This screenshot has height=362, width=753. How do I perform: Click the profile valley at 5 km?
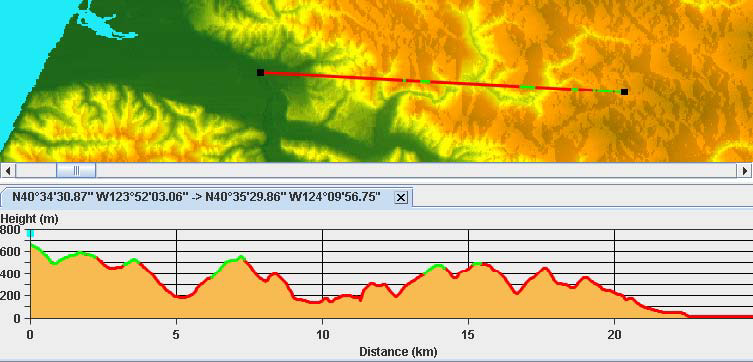(182, 297)
